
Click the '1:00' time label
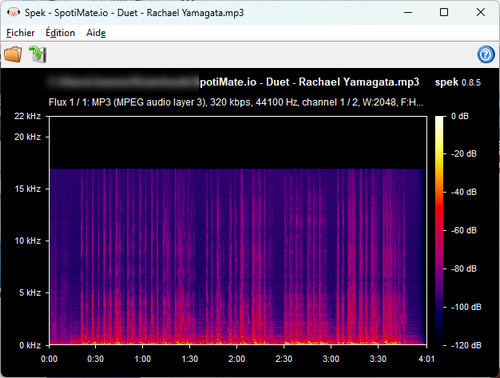pos(143,359)
